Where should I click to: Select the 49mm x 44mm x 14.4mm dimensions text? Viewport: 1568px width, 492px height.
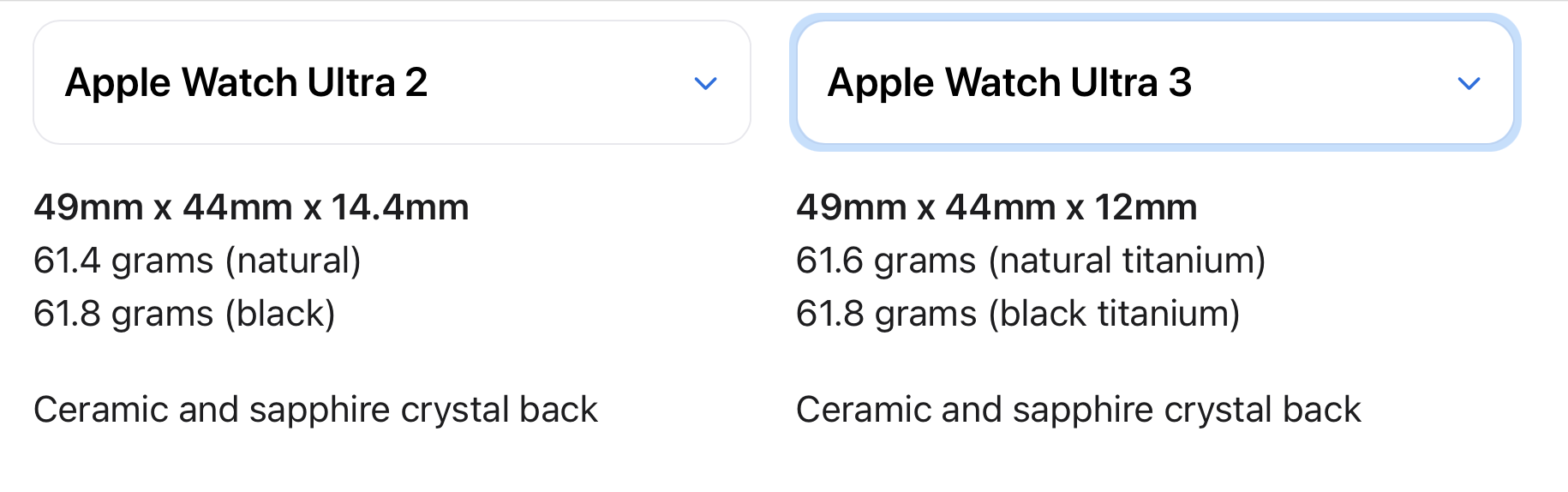click(251, 207)
